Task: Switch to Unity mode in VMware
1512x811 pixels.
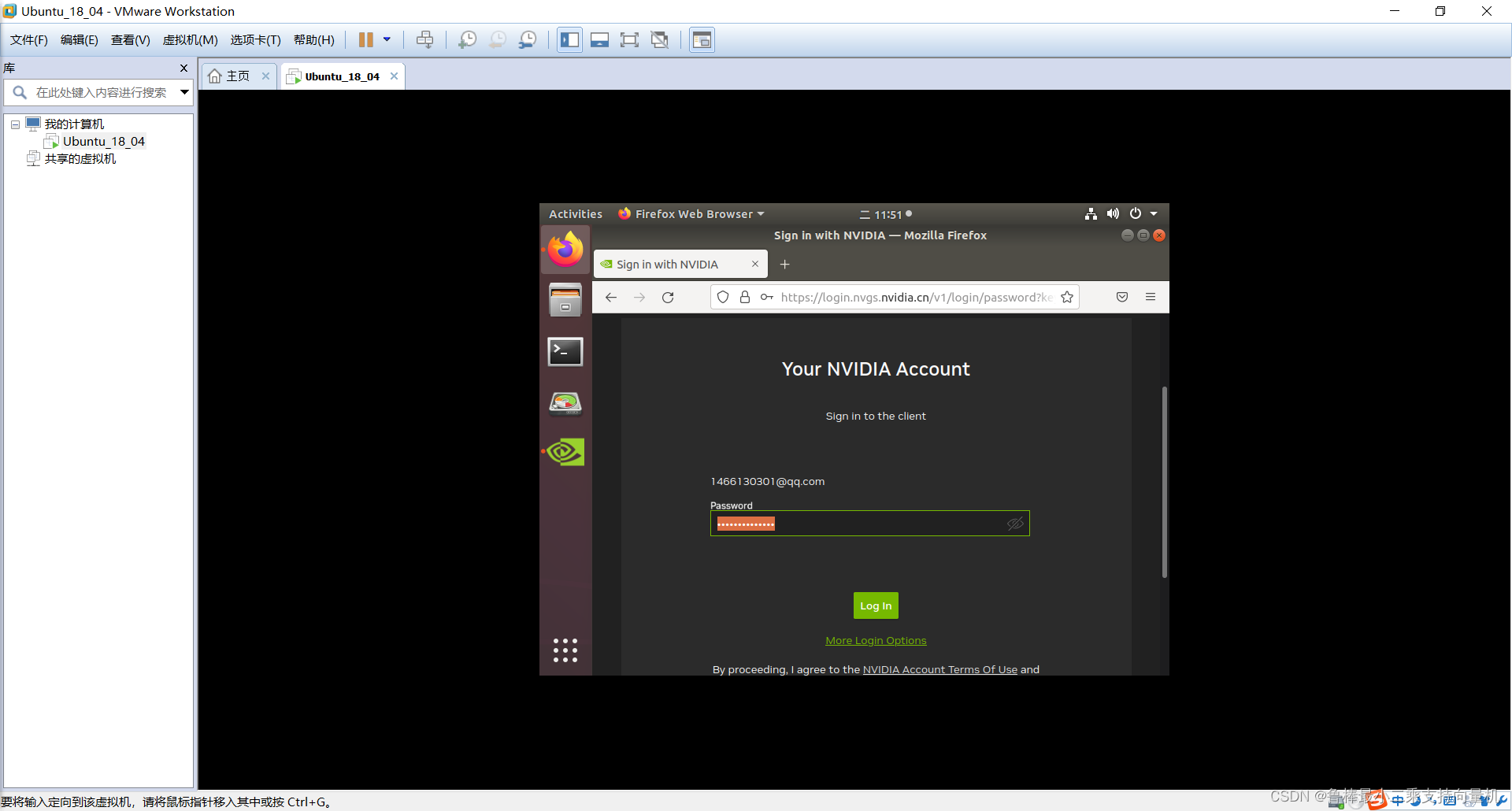Action: 660,39
